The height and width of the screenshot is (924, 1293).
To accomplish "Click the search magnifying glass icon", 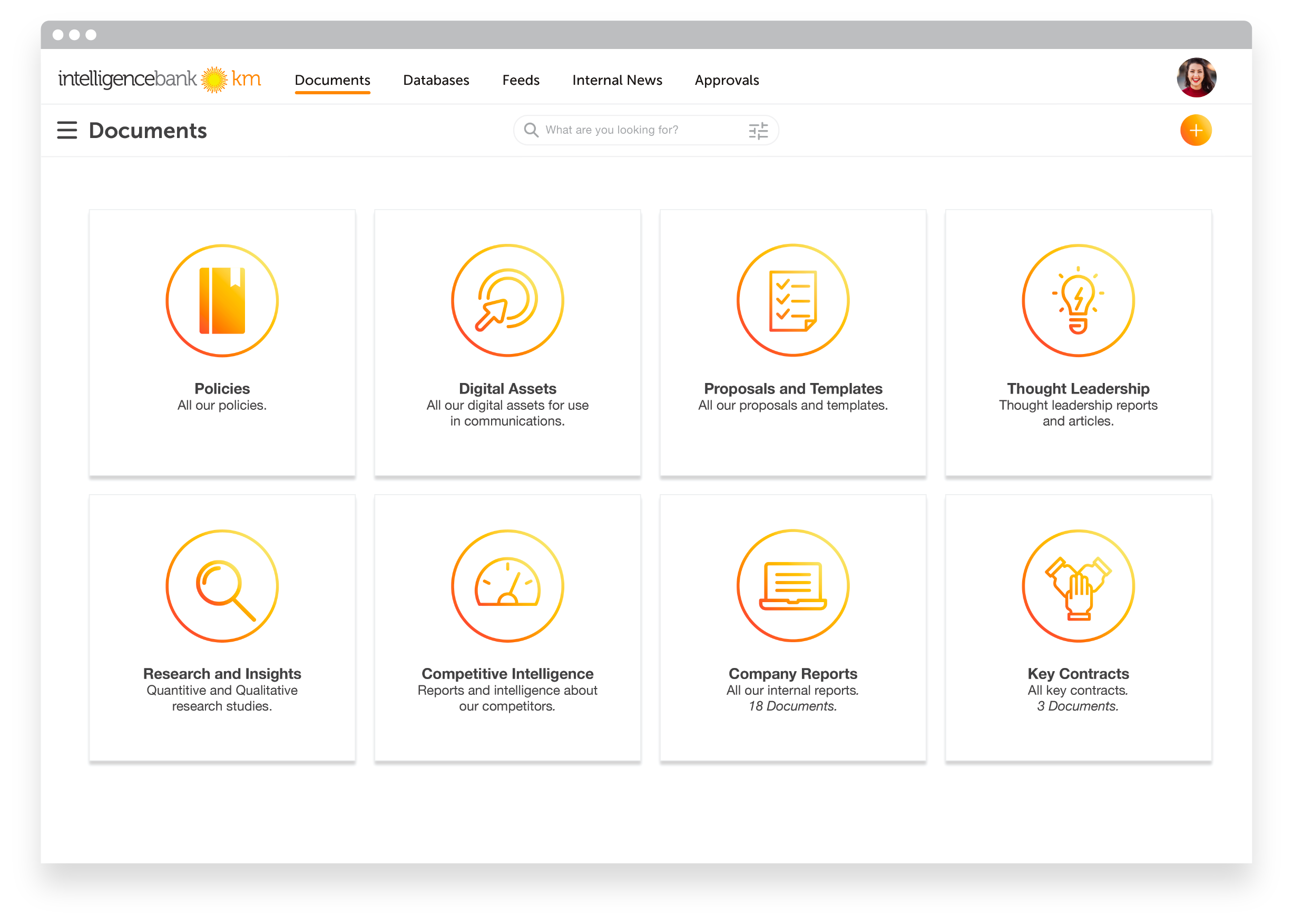I will 531,130.
